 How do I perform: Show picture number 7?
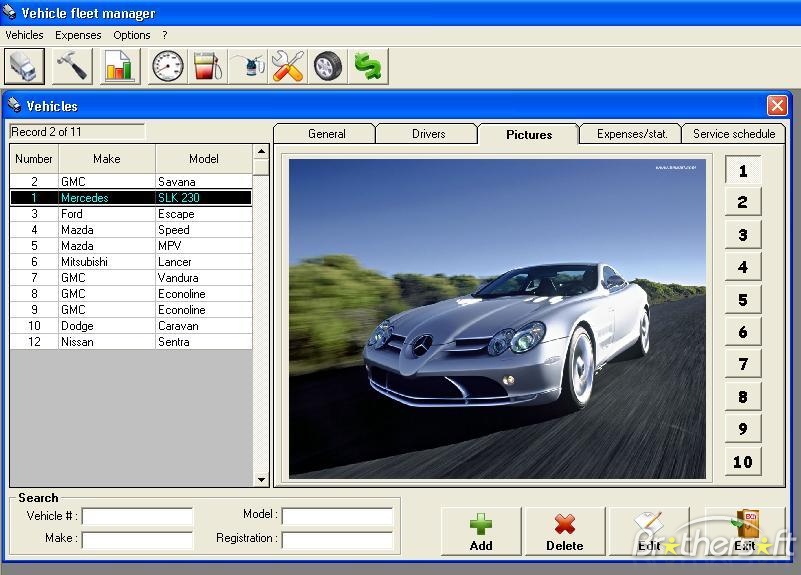pyautogui.click(x=743, y=364)
